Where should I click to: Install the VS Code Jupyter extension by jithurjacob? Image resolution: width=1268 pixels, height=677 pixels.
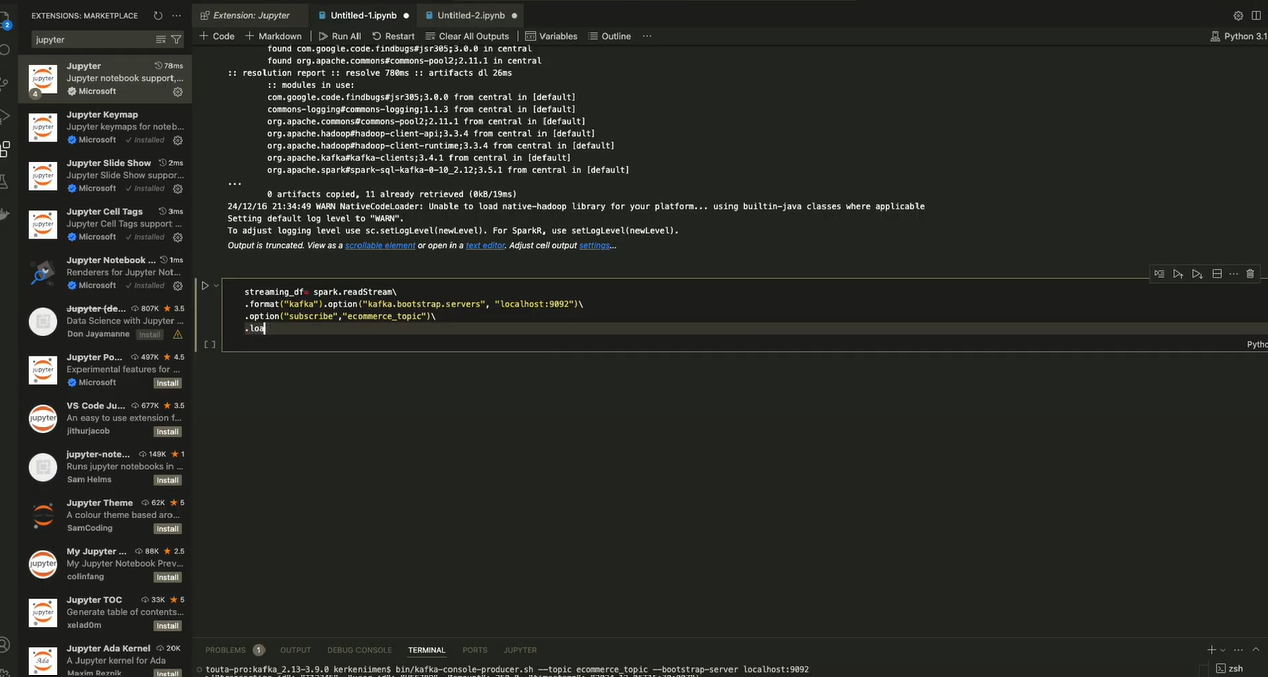tap(167, 432)
